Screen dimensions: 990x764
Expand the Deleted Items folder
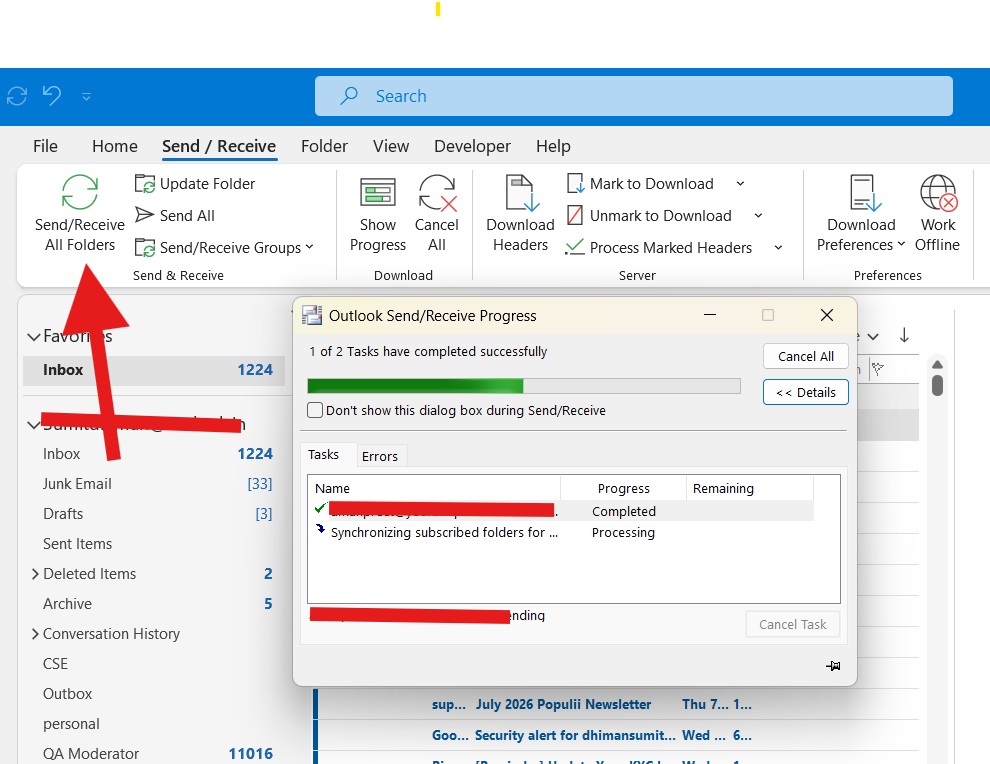point(35,574)
